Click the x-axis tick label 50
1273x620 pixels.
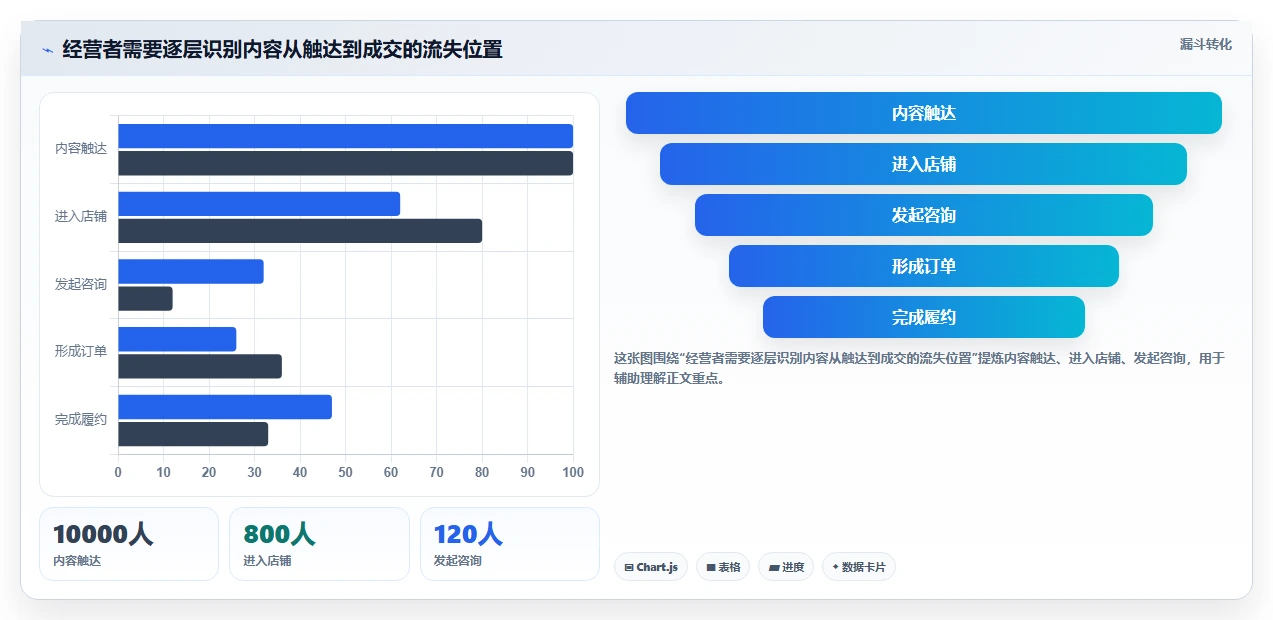pyautogui.click(x=346, y=472)
